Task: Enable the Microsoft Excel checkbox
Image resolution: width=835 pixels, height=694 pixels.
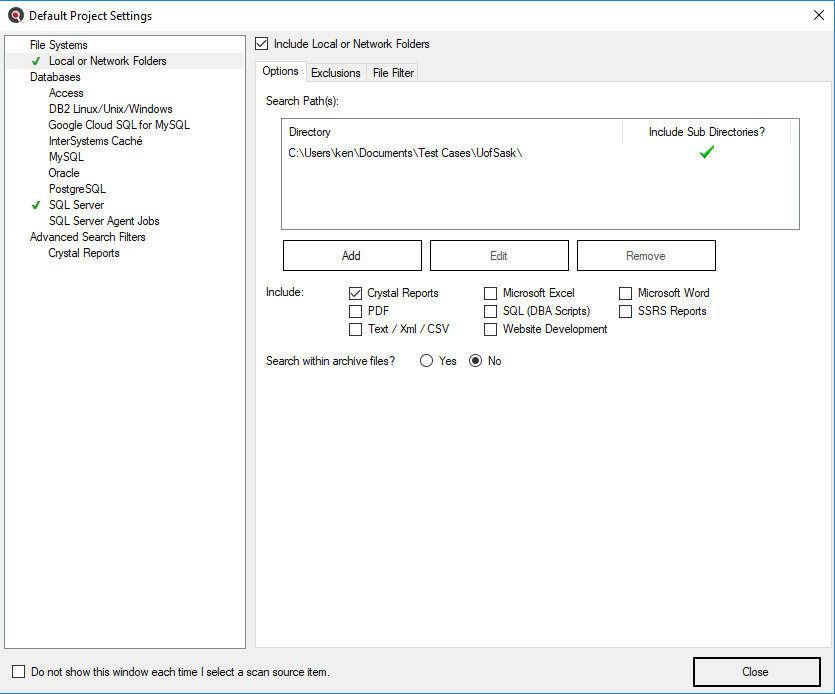Action: tap(491, 293)
